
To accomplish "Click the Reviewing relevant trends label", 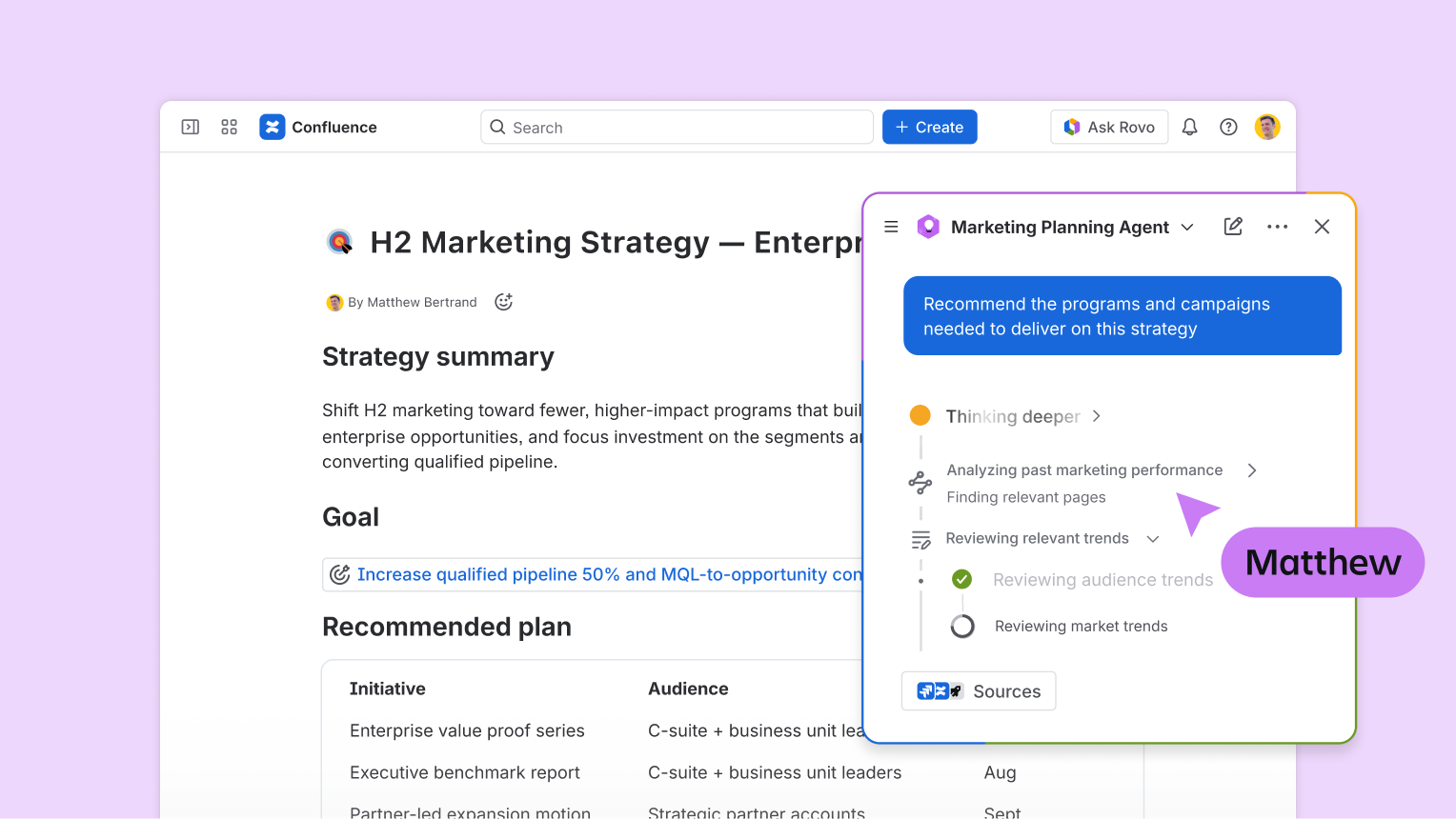I will pyautogui.click(x=1037, y=538).
